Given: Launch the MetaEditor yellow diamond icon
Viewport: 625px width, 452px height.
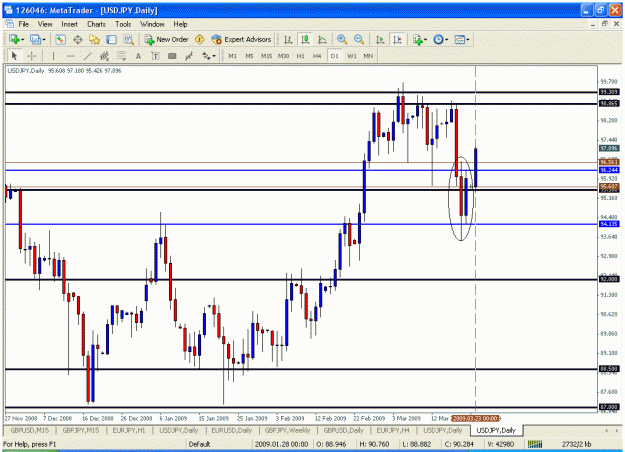Looking at the screenshot, I should (200, 39).
